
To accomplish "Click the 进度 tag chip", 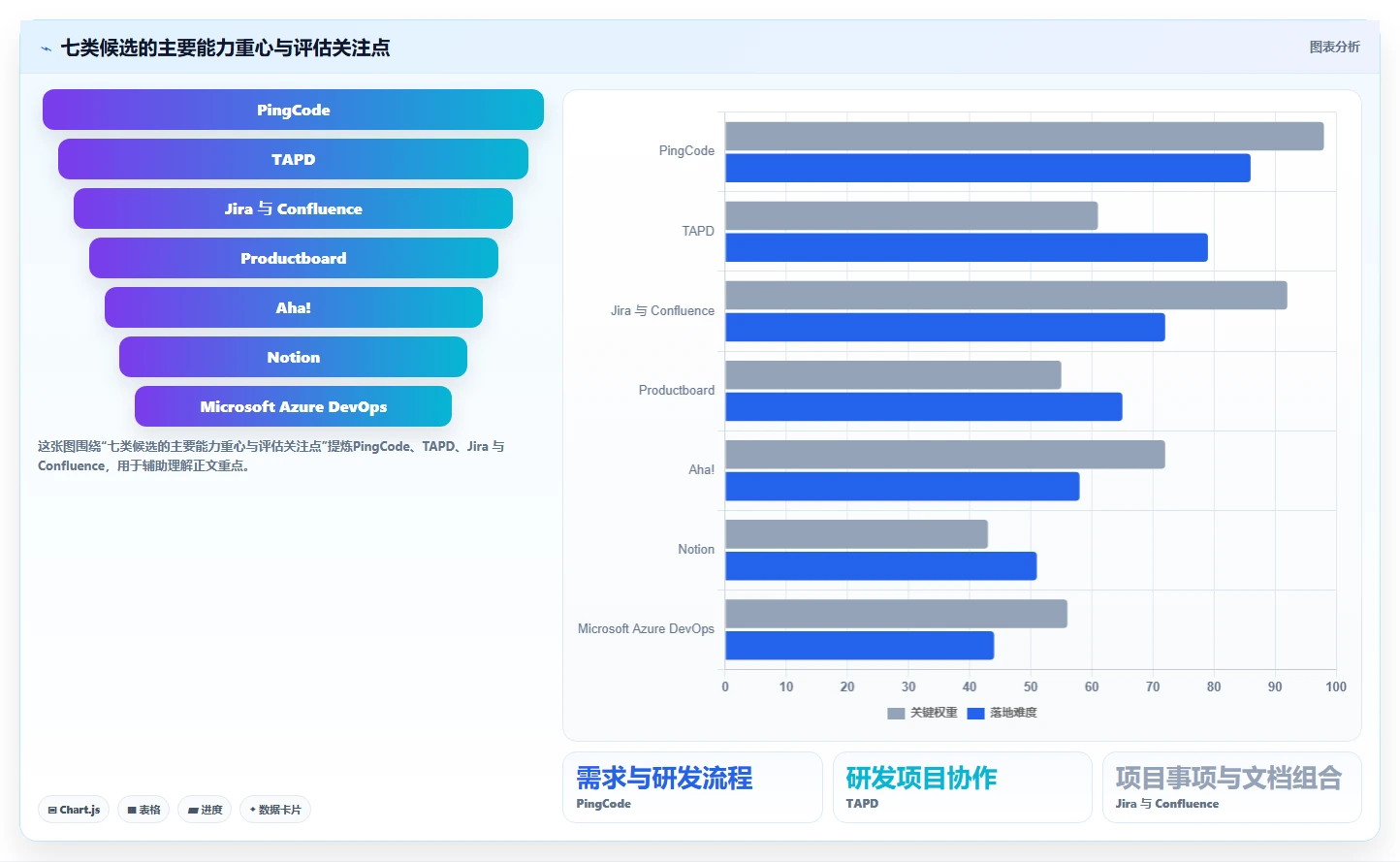I will [x=205, y=810].
